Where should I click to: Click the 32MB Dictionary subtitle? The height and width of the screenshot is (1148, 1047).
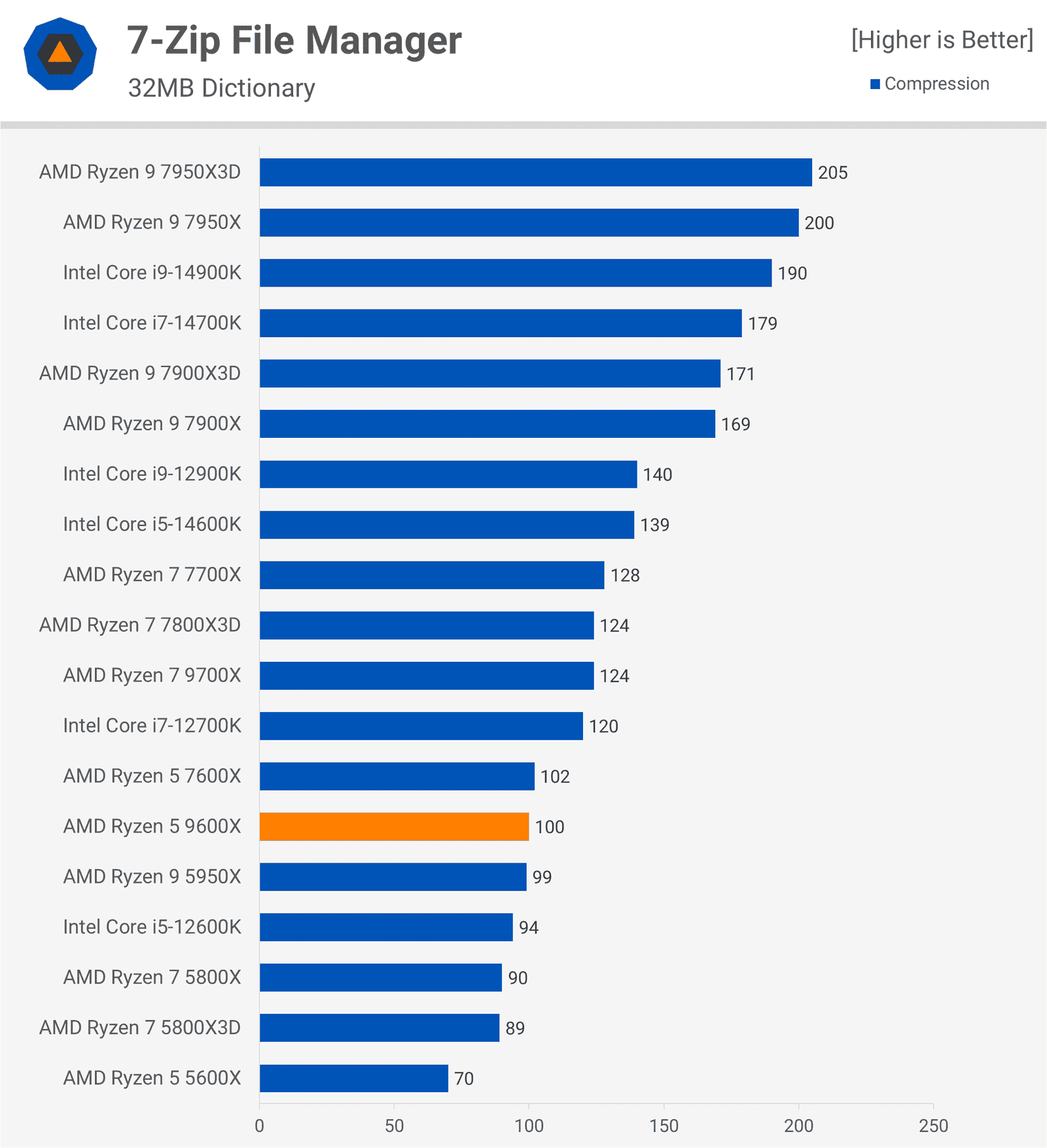coord(222,88)
